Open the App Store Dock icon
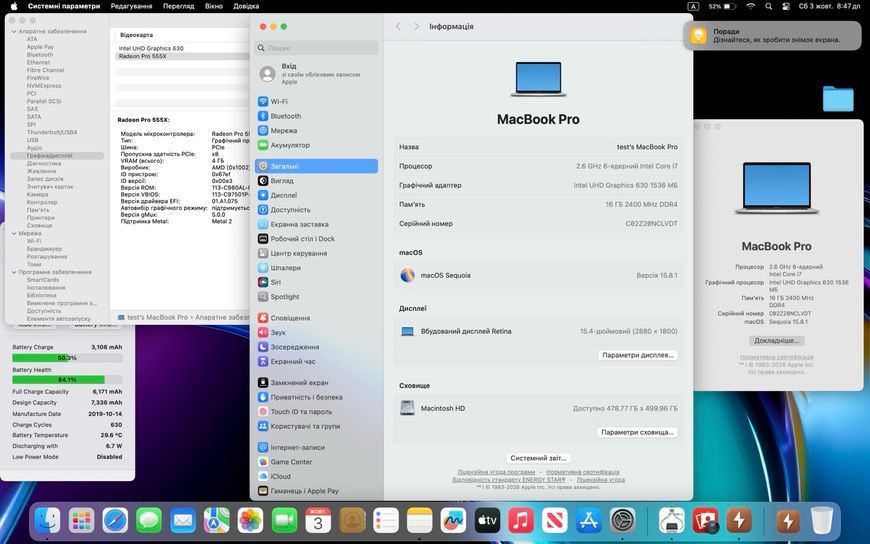 tap(589, 521)
